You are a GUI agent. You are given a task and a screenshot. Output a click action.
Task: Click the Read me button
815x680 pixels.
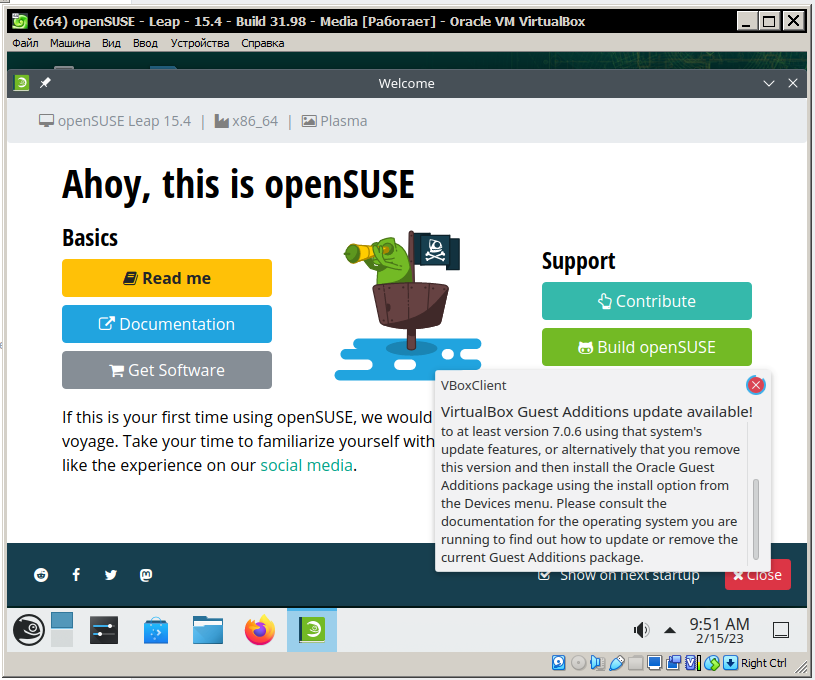[x=167, y=278]
